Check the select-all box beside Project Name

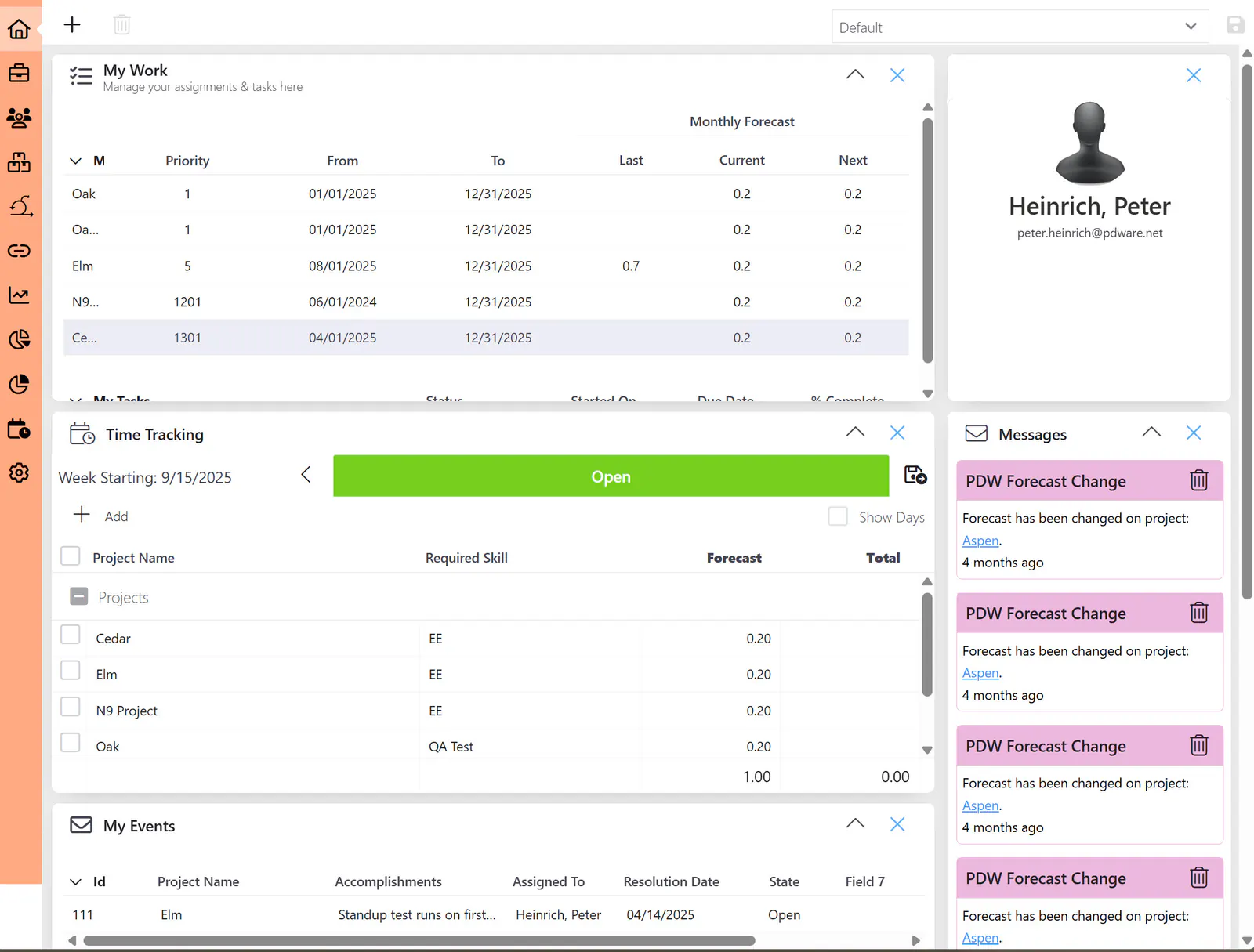[71, 556]
